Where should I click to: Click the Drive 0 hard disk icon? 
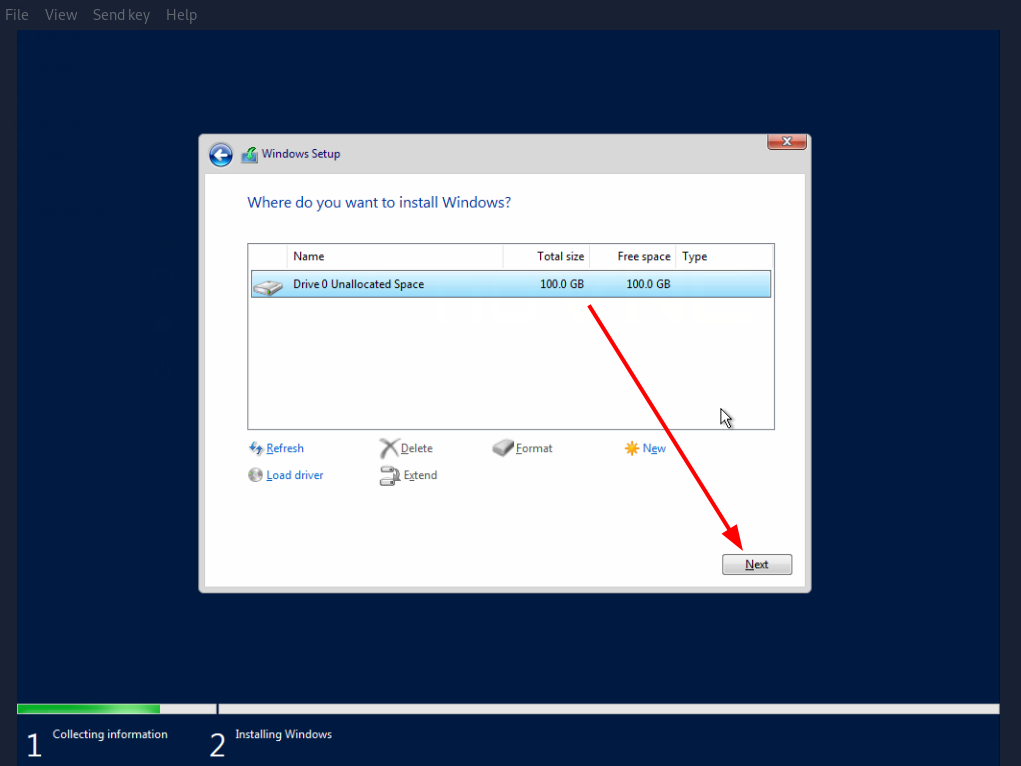click(x=268, y=286)
